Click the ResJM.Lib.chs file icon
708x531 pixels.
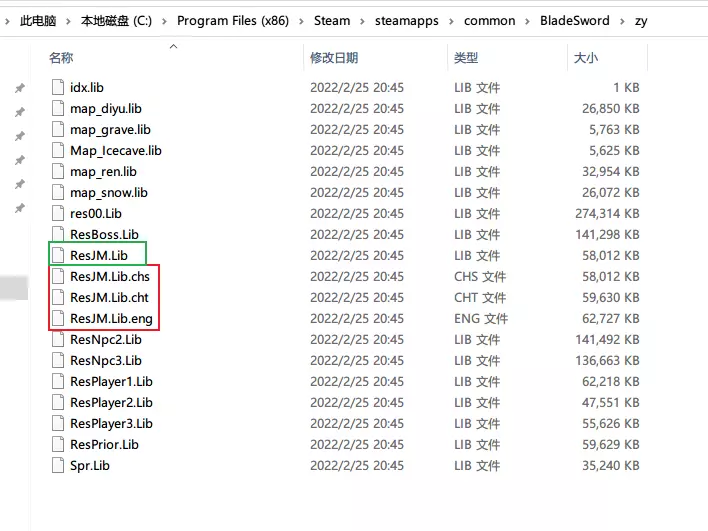[58, 276]
